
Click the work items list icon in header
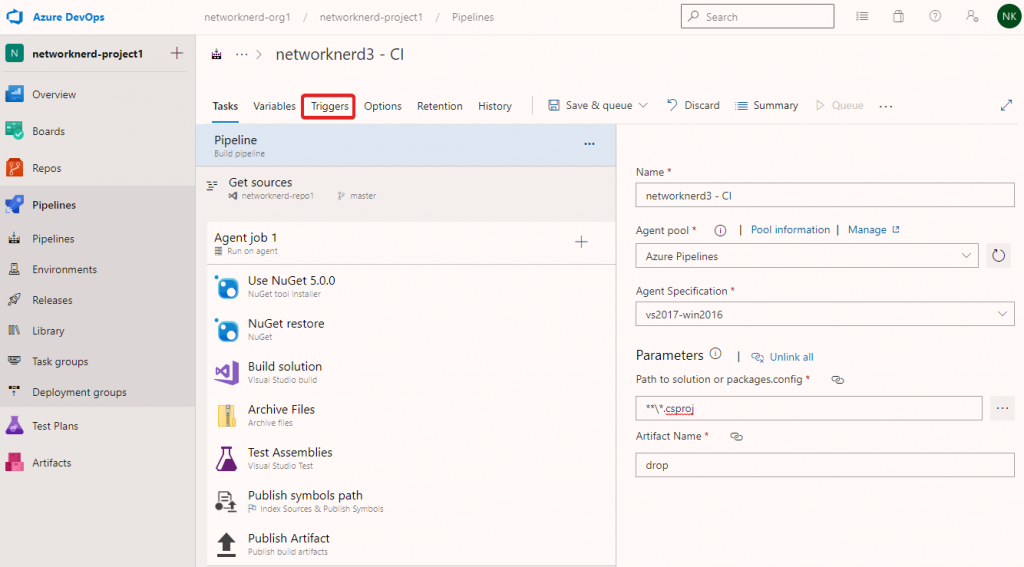click(862, 16)
